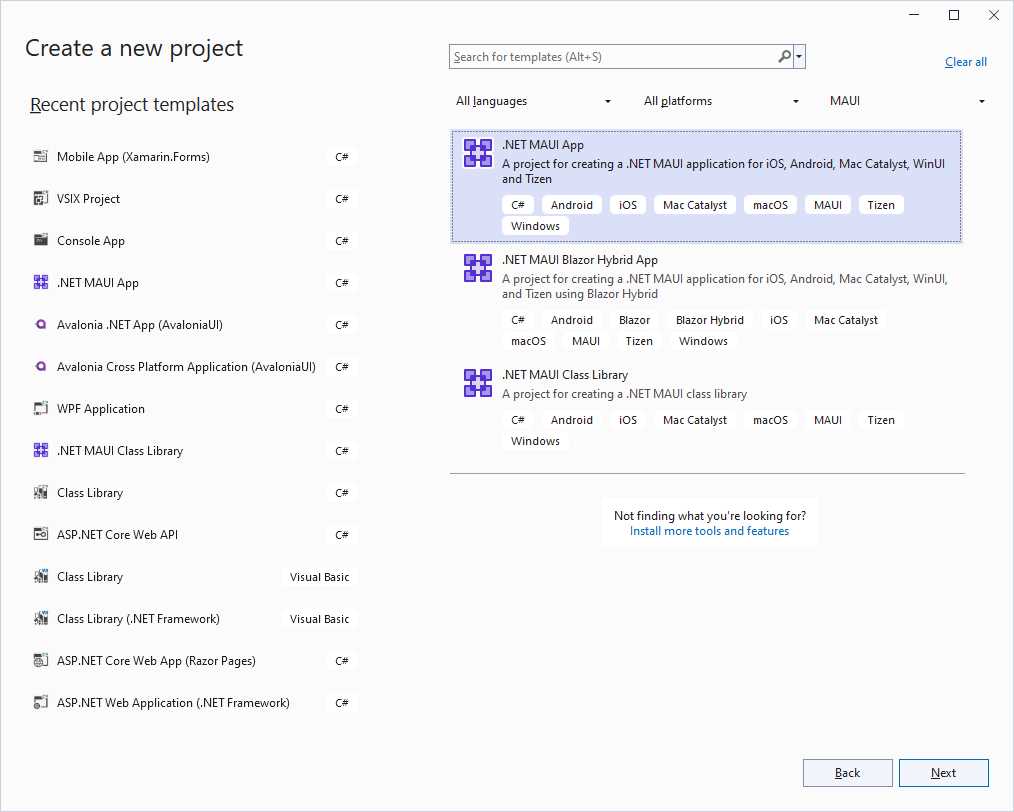Click the C# Class Library icon
1014x812 pixels.
pos(41,493)
